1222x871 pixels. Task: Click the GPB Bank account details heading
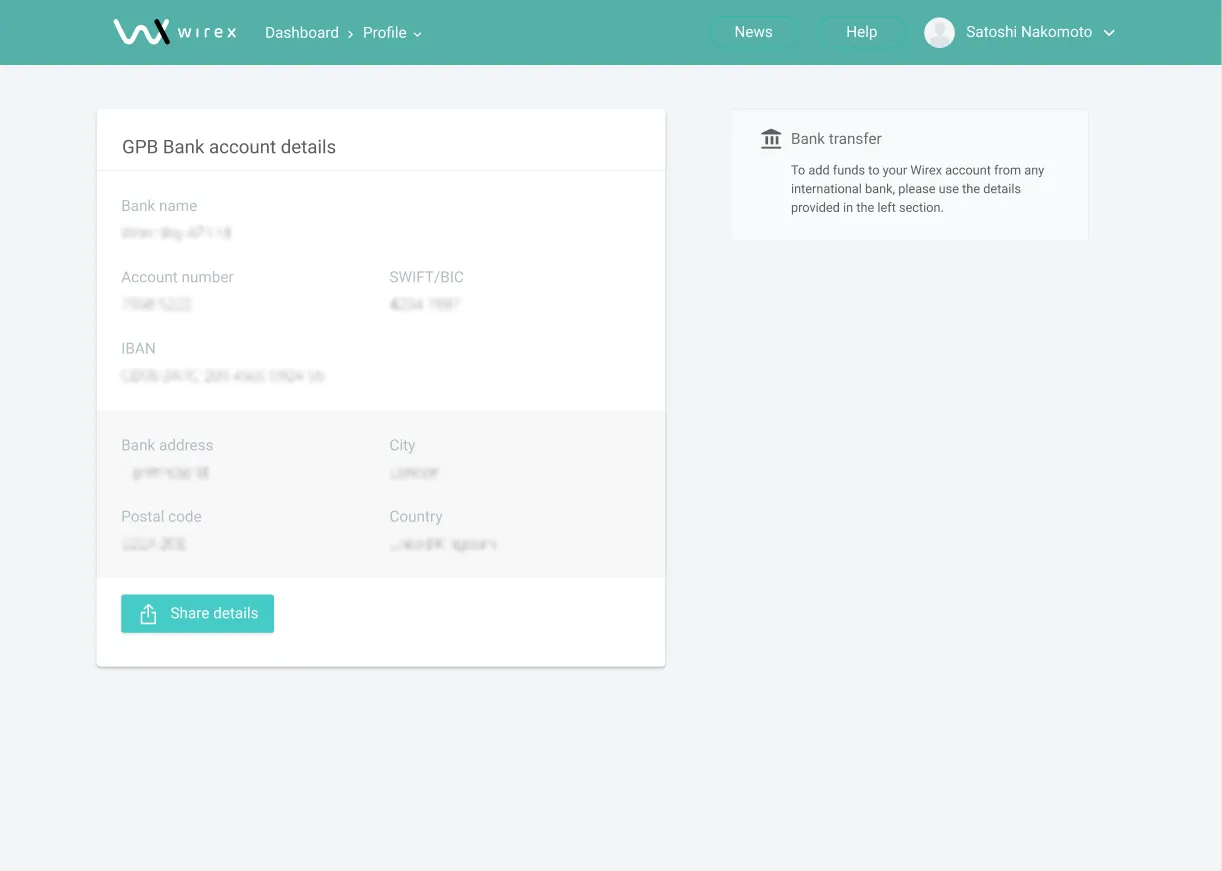228,147
